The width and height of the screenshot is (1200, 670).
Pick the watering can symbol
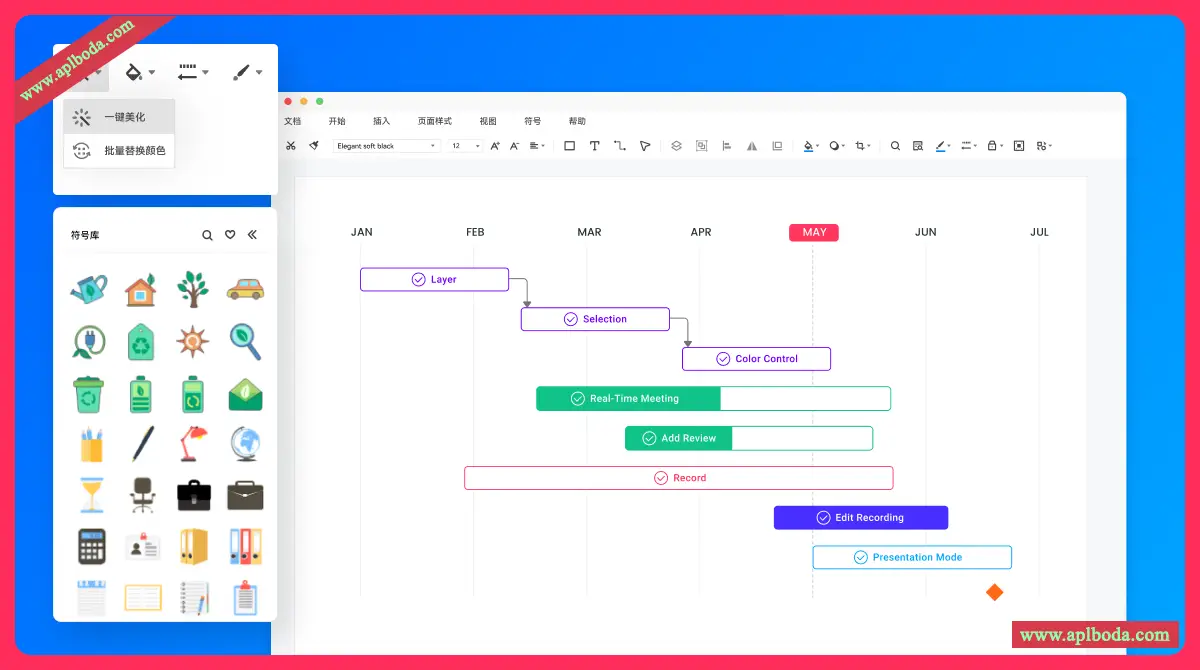tap(90, 290)
